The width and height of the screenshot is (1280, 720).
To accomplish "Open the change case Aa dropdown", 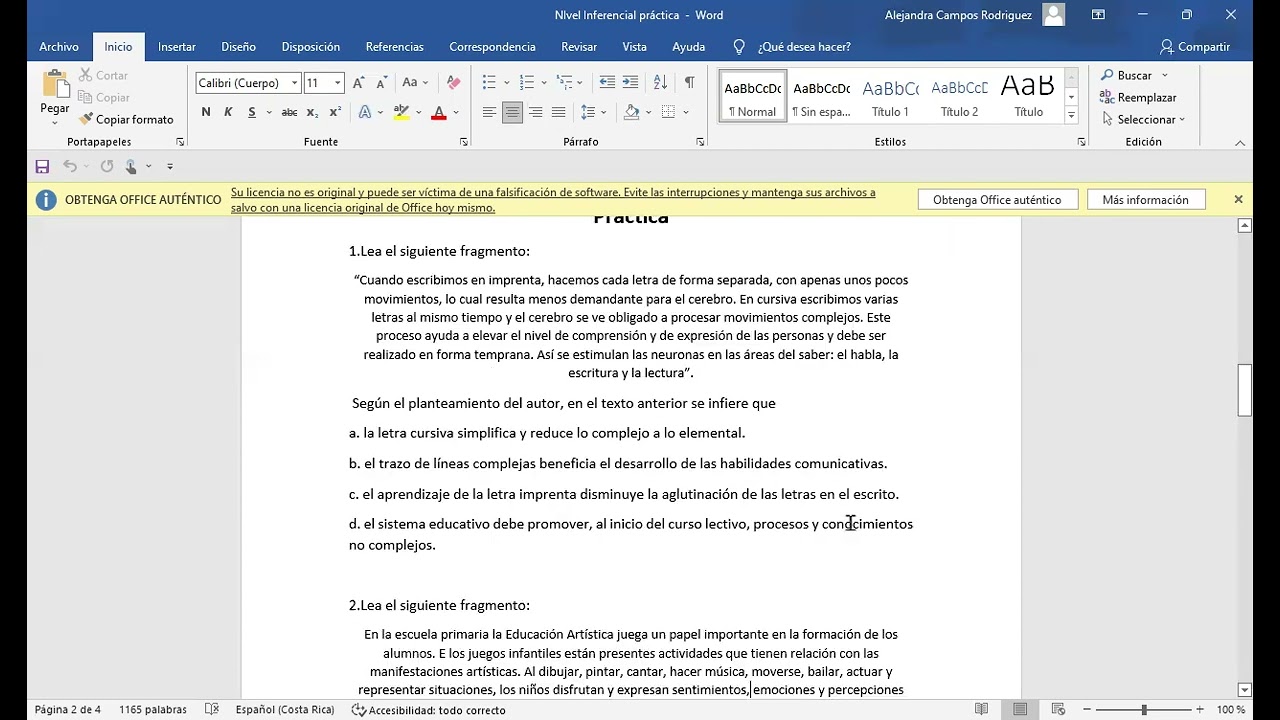I will 415,83.
